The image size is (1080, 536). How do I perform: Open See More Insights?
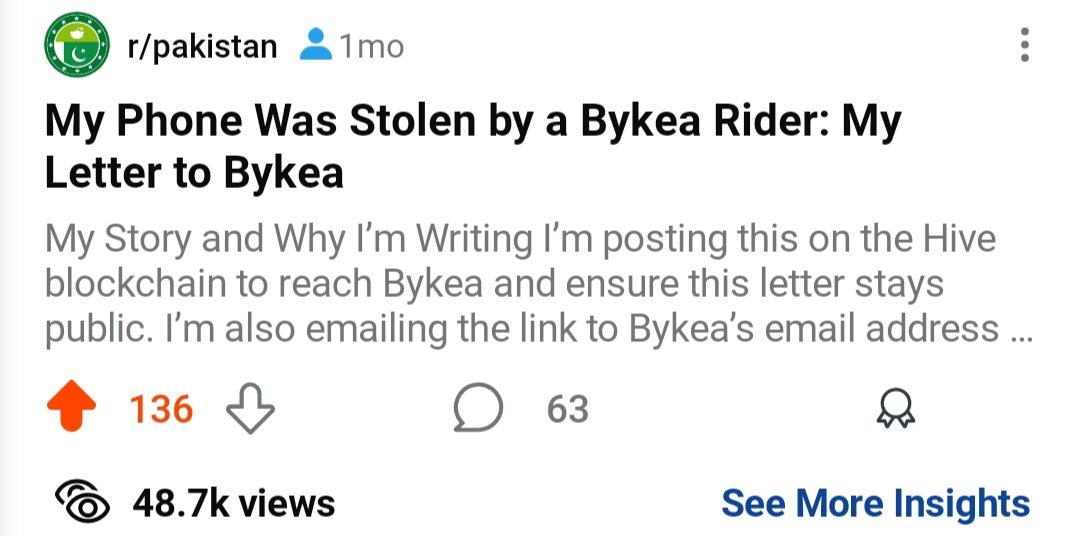pyautogui.click(x=875, y=502)
